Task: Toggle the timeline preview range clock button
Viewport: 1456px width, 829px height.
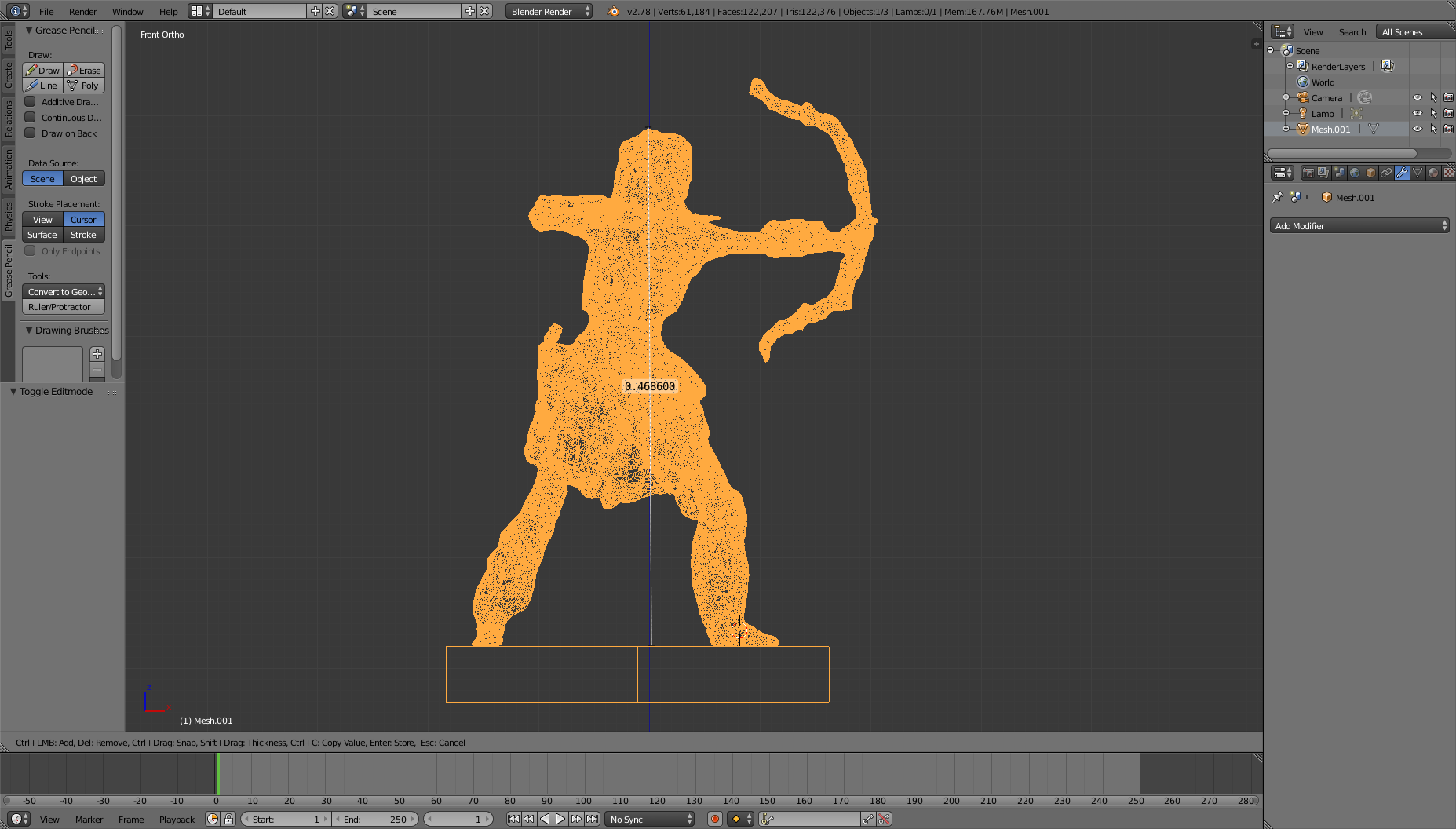Action: 213,819
